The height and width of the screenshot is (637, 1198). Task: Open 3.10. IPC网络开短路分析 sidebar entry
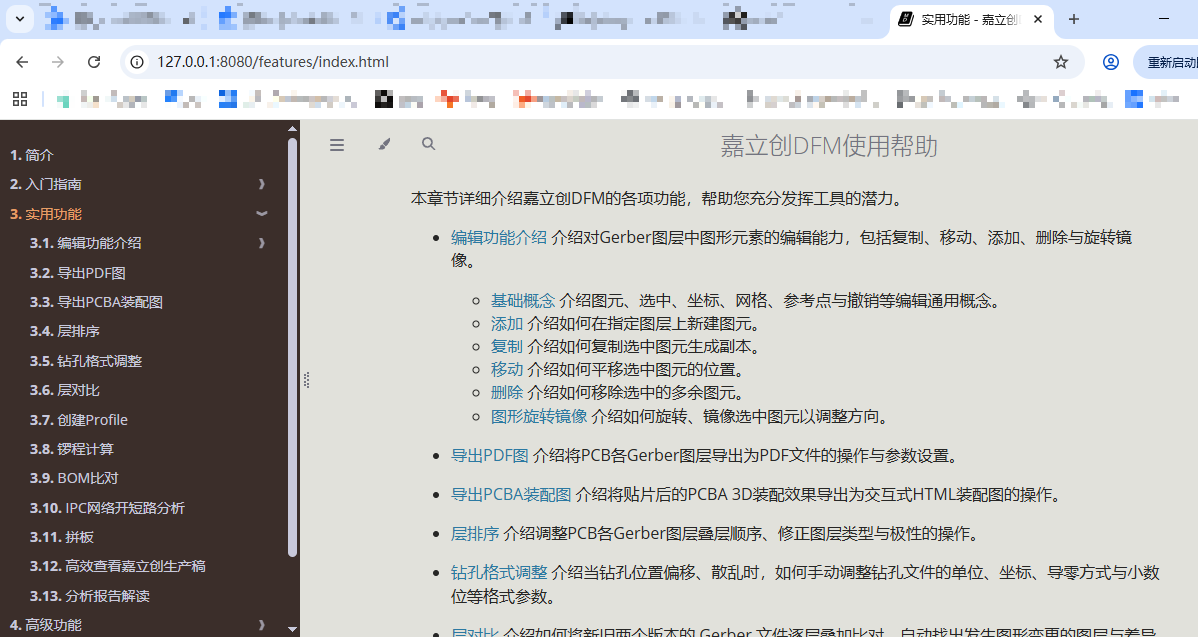pyautogui.click(x=108, y=508)
